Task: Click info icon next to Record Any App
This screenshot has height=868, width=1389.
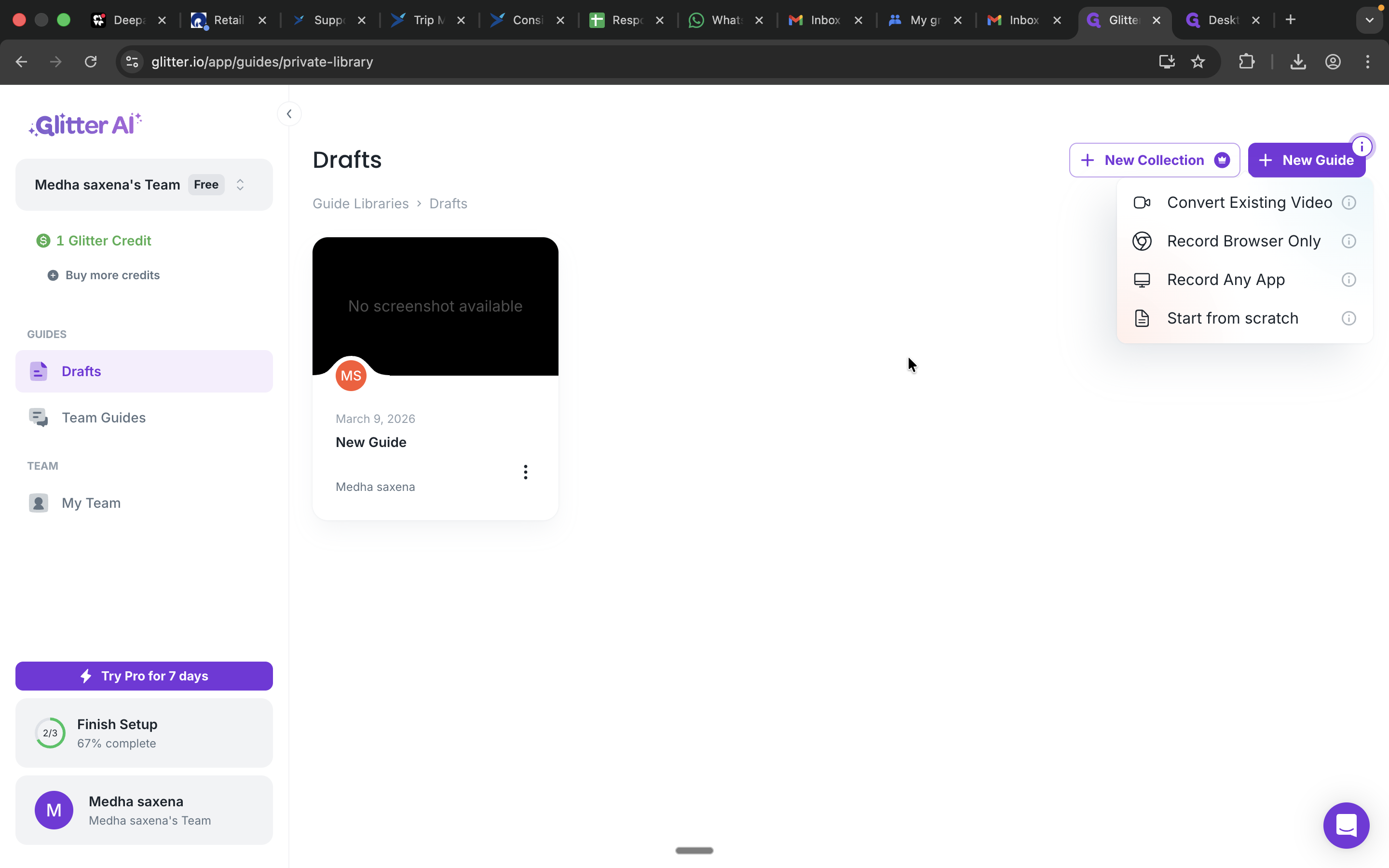Action: coord(1348,280)
